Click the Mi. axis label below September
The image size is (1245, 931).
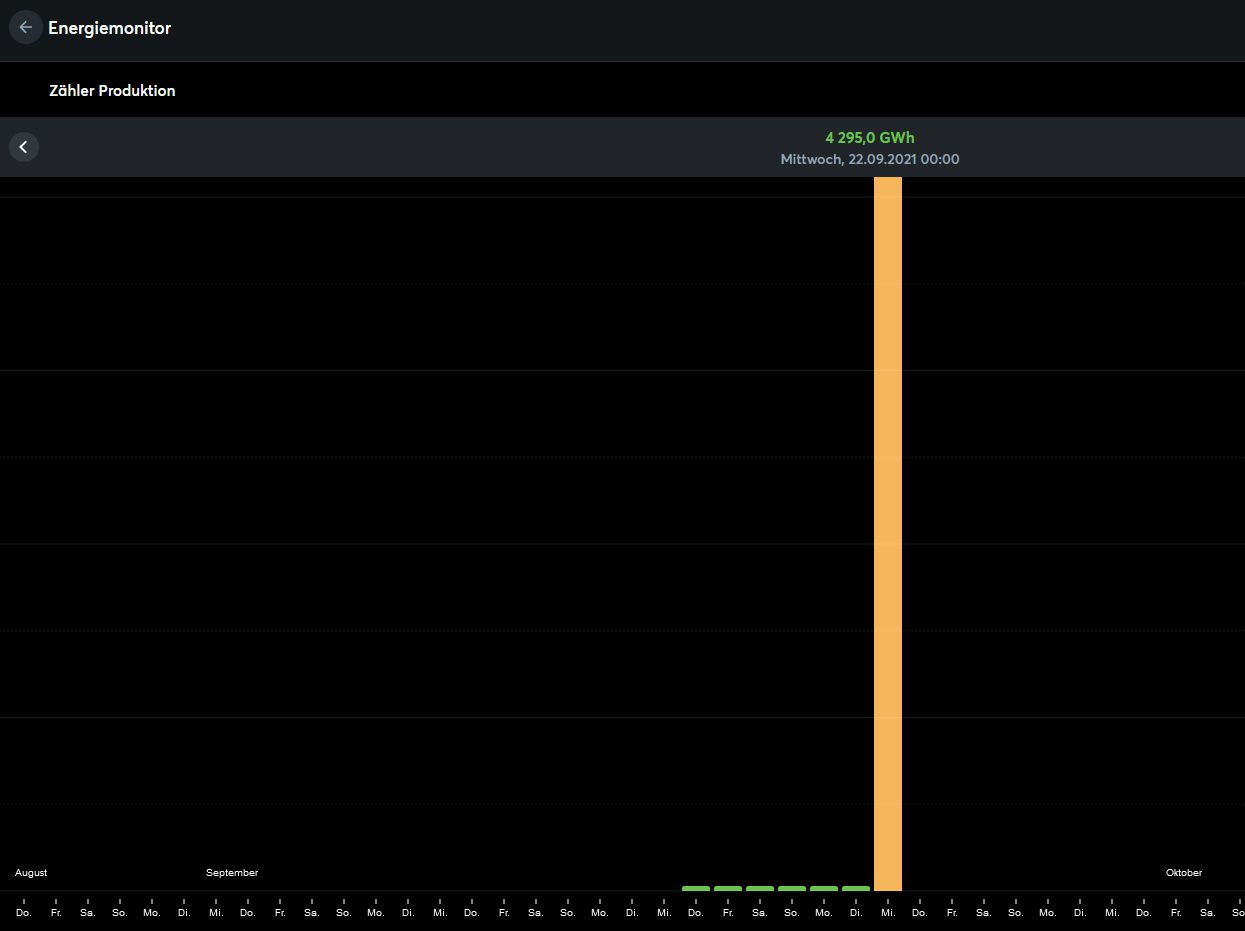[x=216, y=913]
